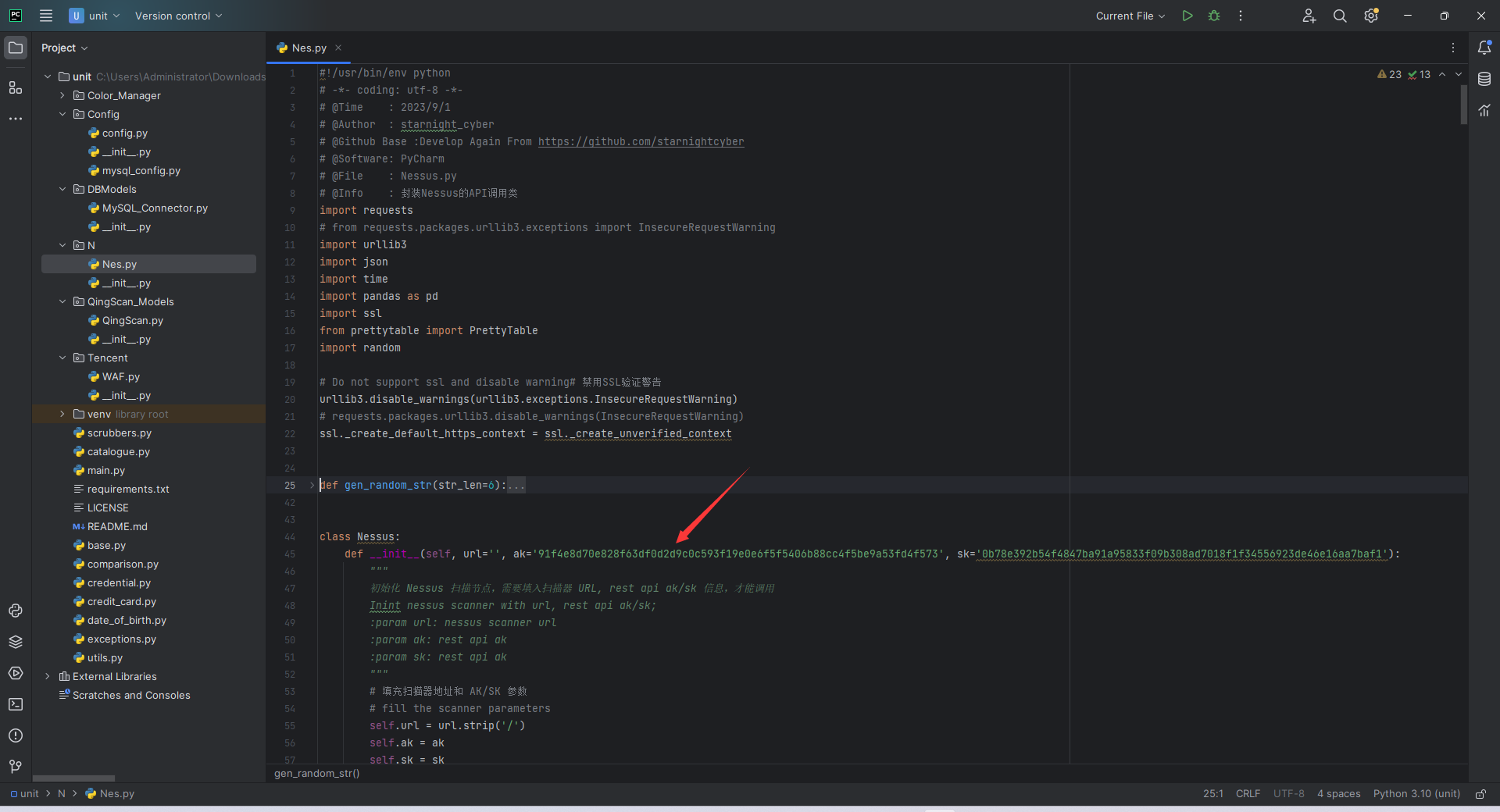This screenshot has height=812, width=1500.
Task: Open the unit project dropdown
Action: tap(95, 16)
